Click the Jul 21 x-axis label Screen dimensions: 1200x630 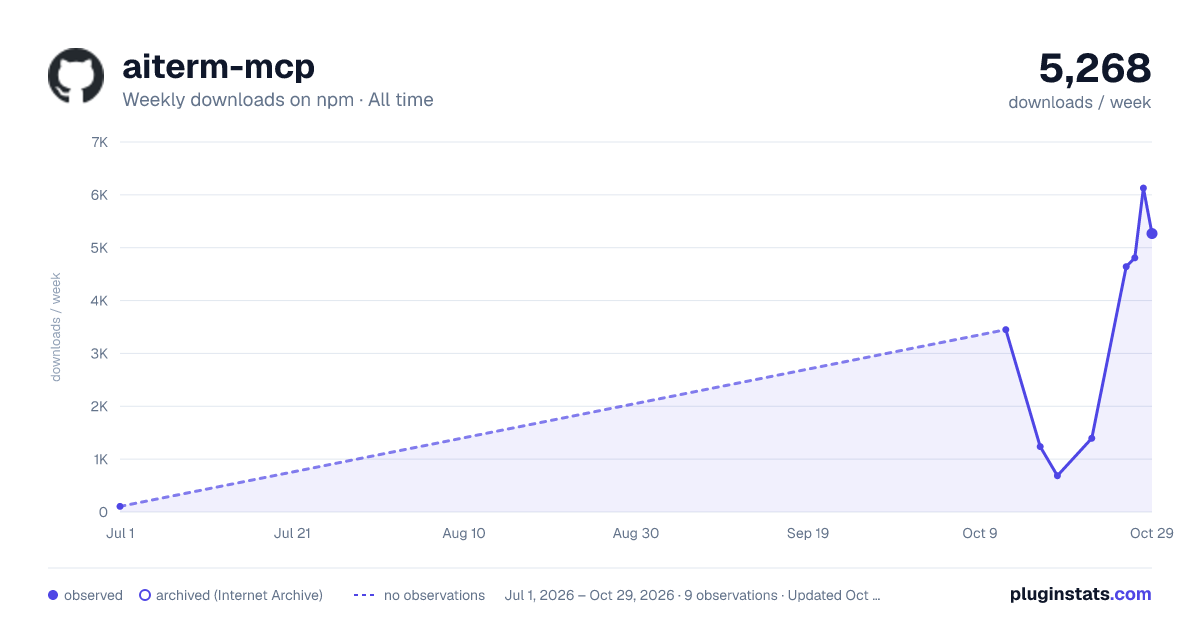coord(292,533)
